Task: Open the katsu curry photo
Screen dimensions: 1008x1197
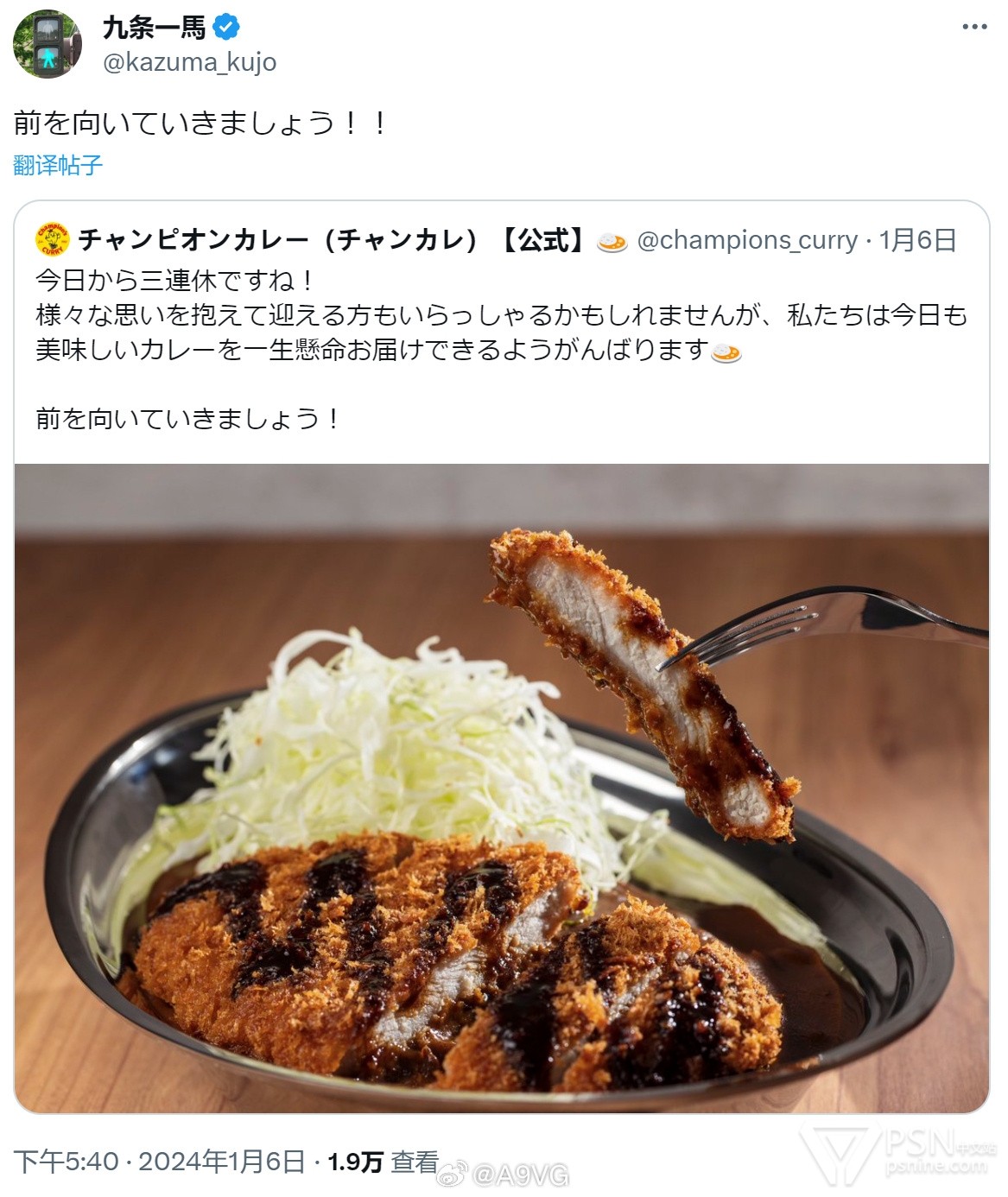Action: (502, 788)
